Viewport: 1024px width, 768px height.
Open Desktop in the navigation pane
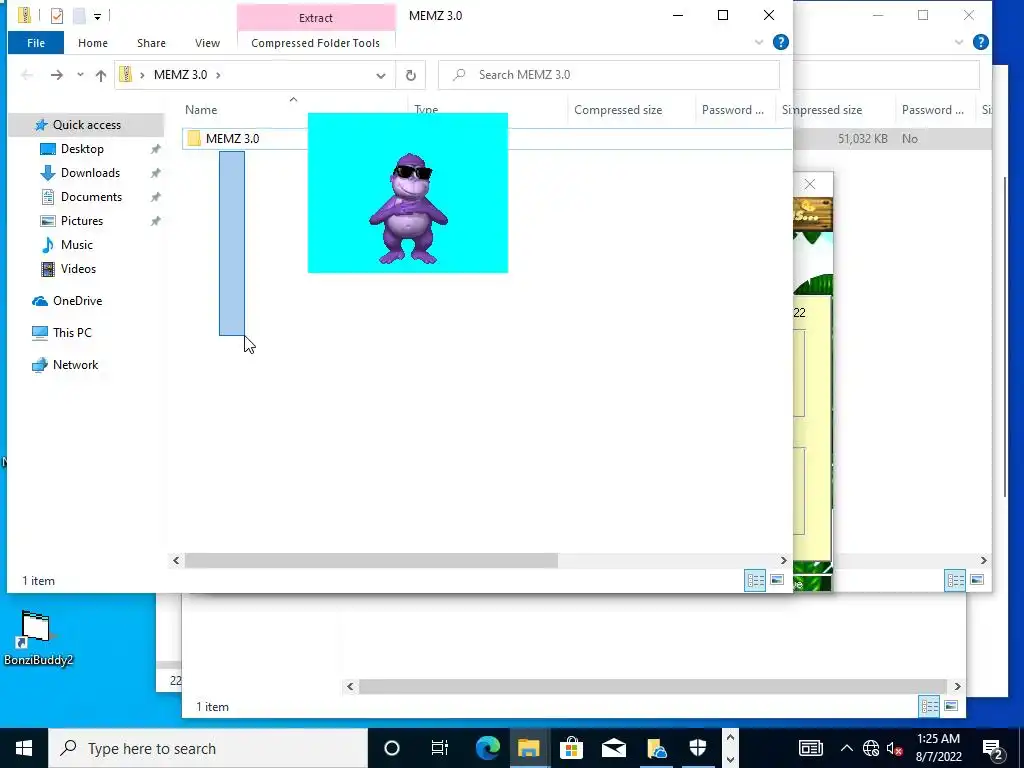pos(82,149)
